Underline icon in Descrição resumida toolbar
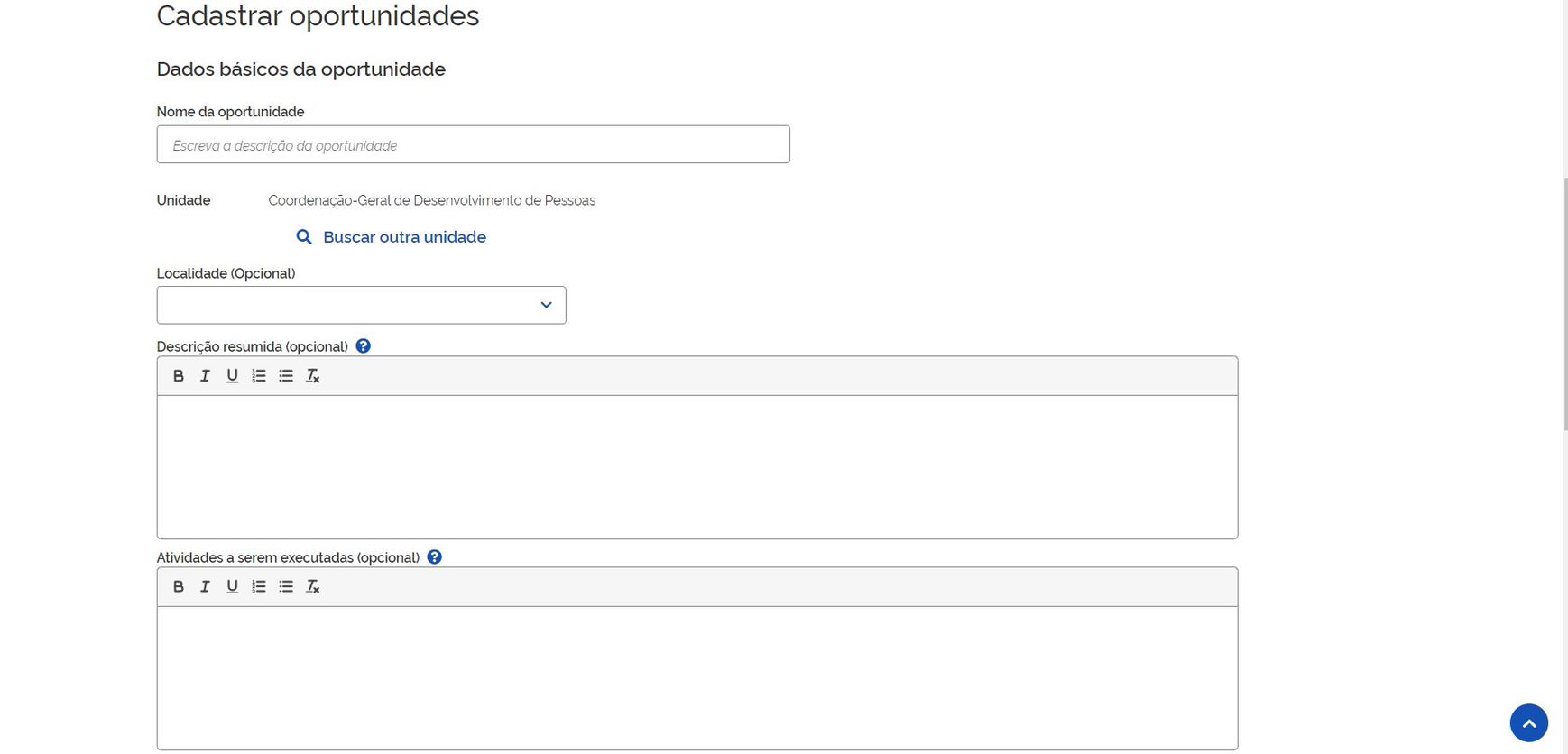1568x754 pixels. click(232, 376)
